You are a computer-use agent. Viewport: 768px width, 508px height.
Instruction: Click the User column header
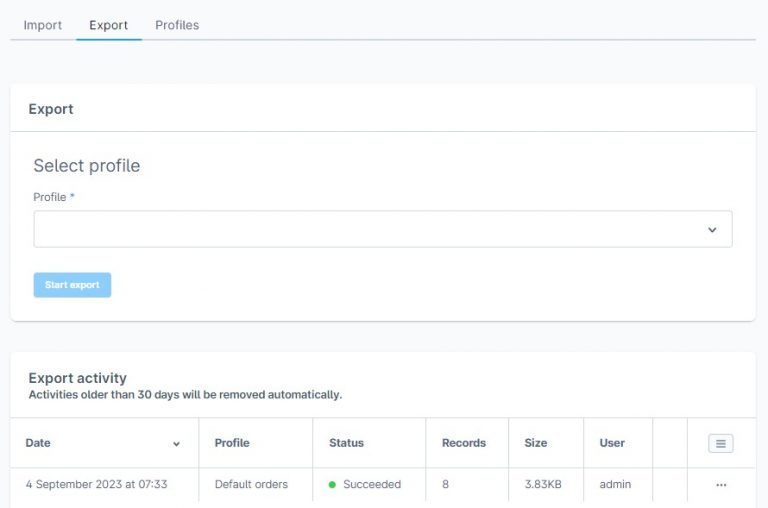(x=612, y=443)
